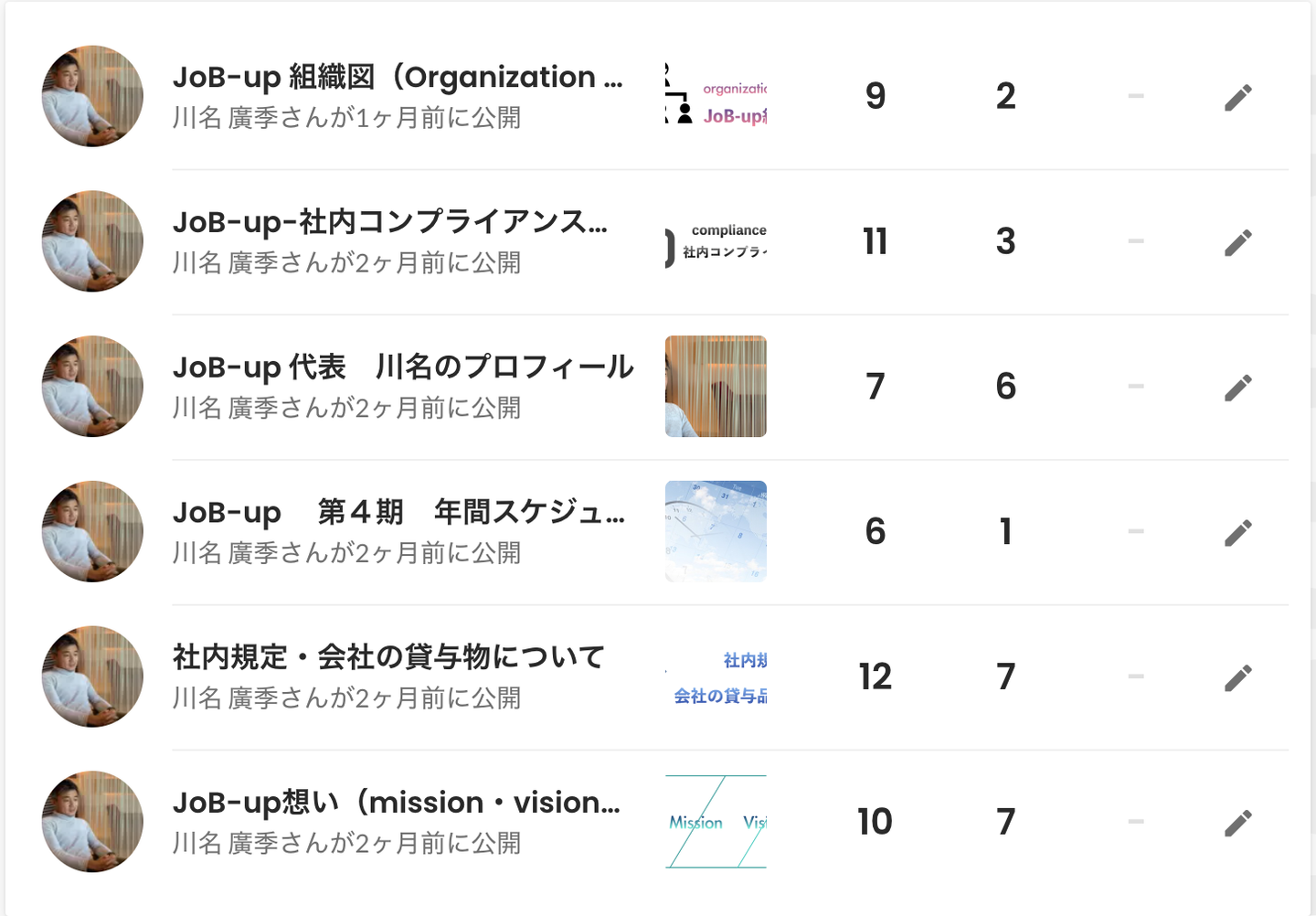Click the organization chart thumbnail
The height and width of the screenshot is (916, 1316).
[716, 96]
